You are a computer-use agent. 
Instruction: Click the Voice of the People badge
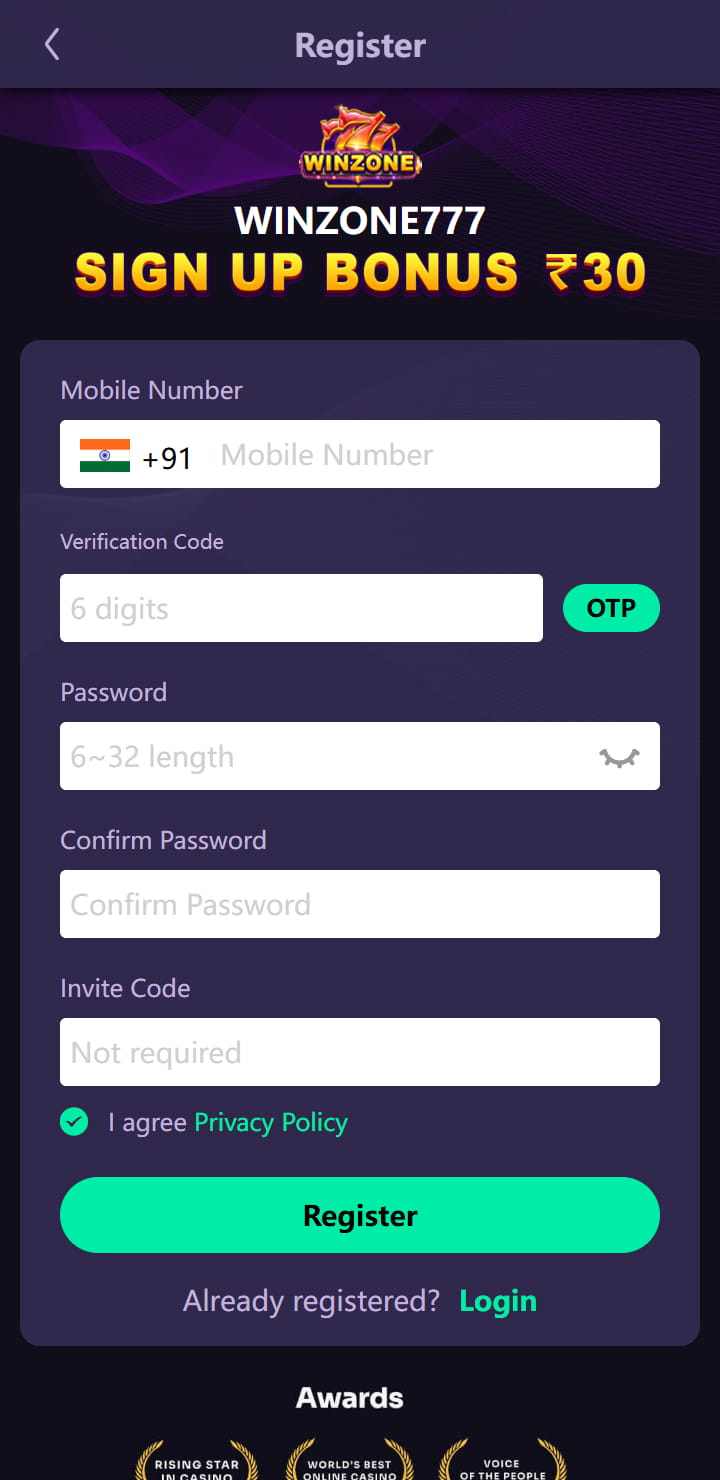[x=502, y=1462]
